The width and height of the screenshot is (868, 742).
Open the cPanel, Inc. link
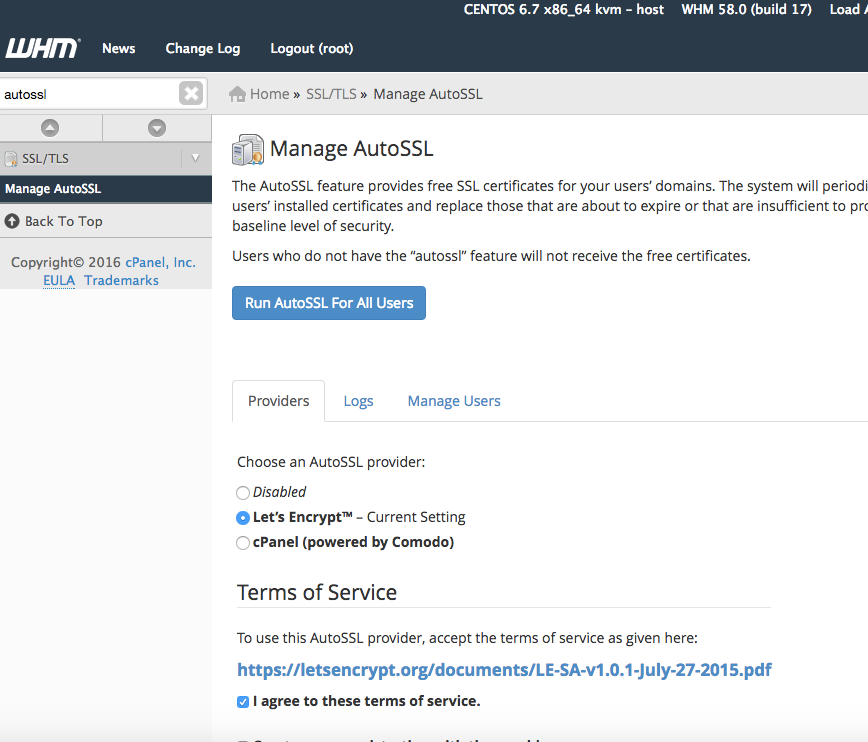coord(161,262)
